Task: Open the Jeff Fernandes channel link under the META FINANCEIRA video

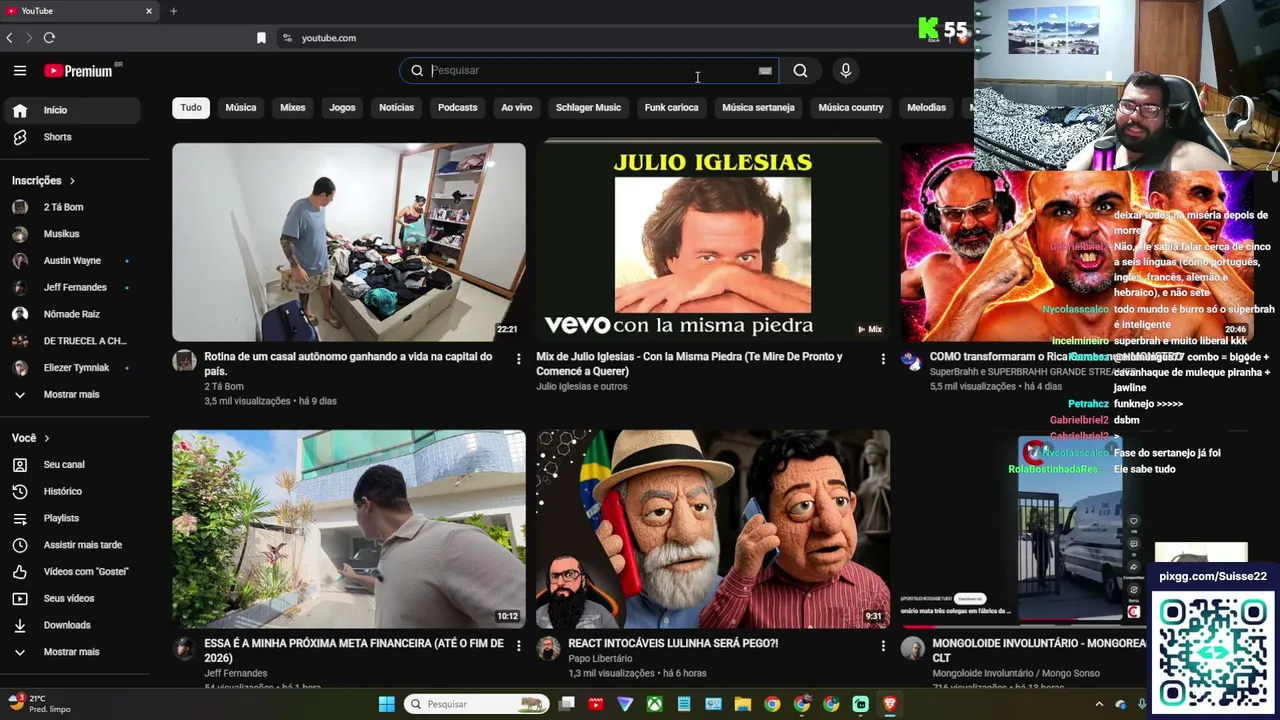Action: 236,674
